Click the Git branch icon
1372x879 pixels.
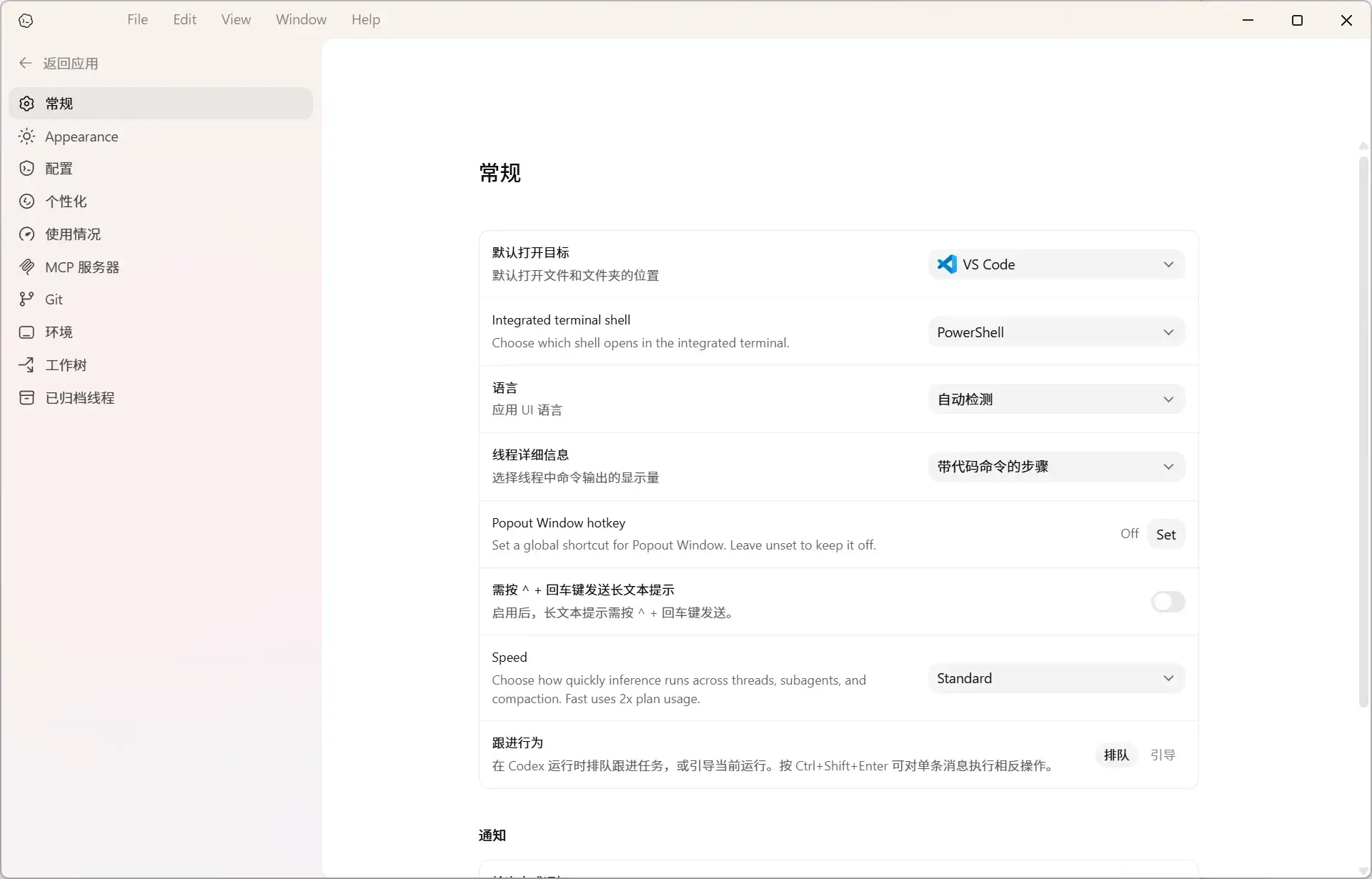click(26, 299)
